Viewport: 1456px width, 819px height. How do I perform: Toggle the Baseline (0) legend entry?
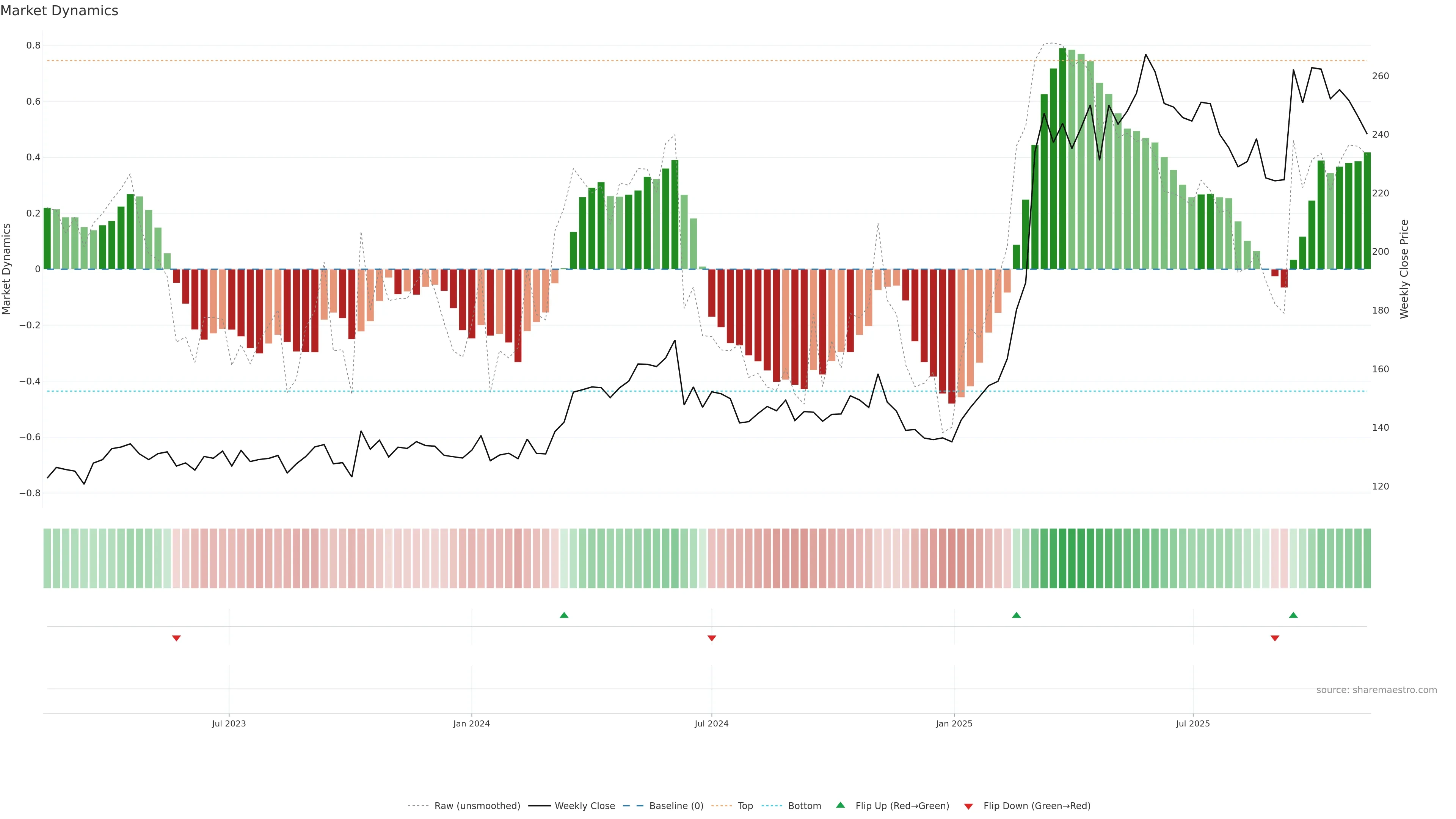click(676, 806)
